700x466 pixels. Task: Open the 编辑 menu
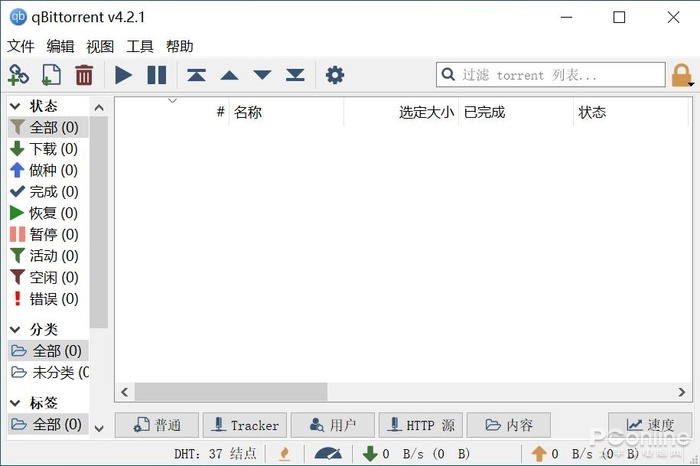click(60, 46)
